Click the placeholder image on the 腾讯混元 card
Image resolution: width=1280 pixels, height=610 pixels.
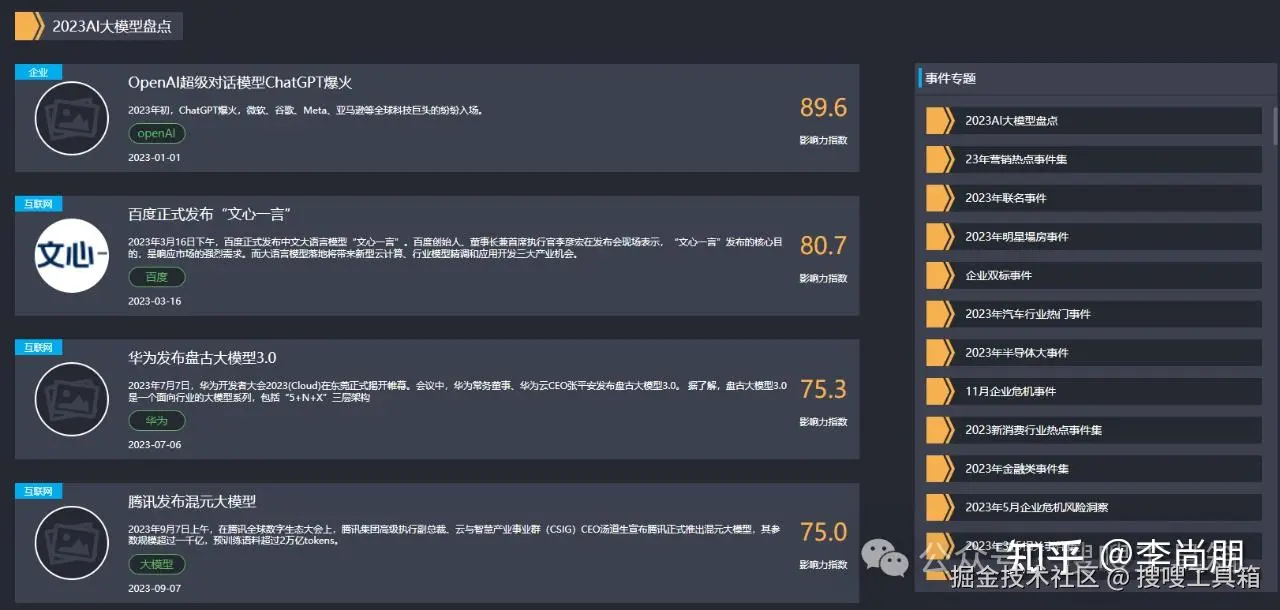(x=72, y=543)
